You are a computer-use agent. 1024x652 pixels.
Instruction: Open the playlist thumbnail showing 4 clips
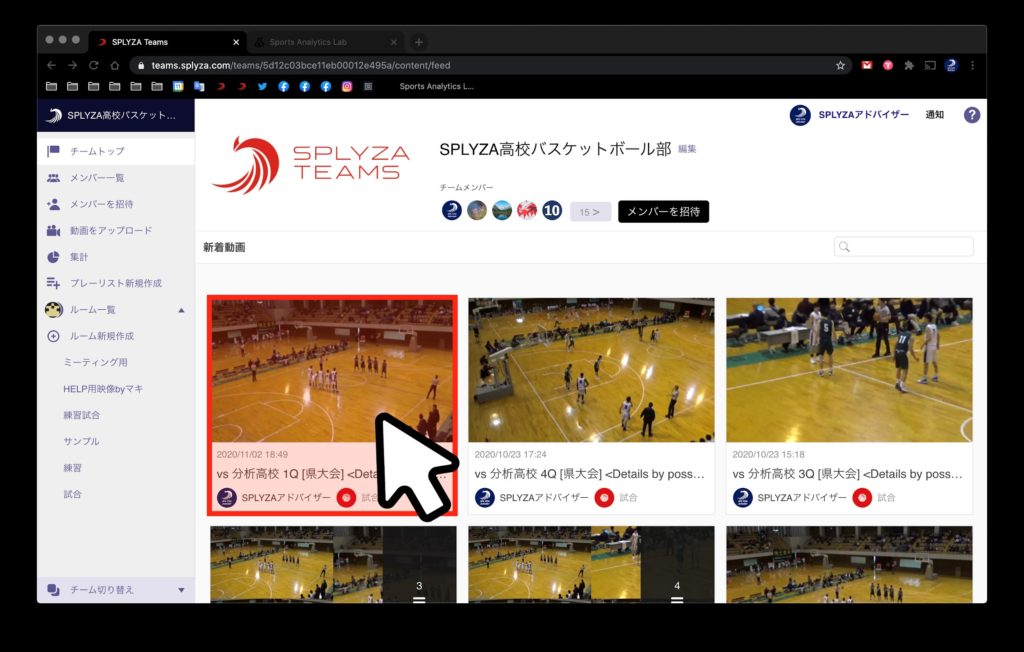(592, 564)
